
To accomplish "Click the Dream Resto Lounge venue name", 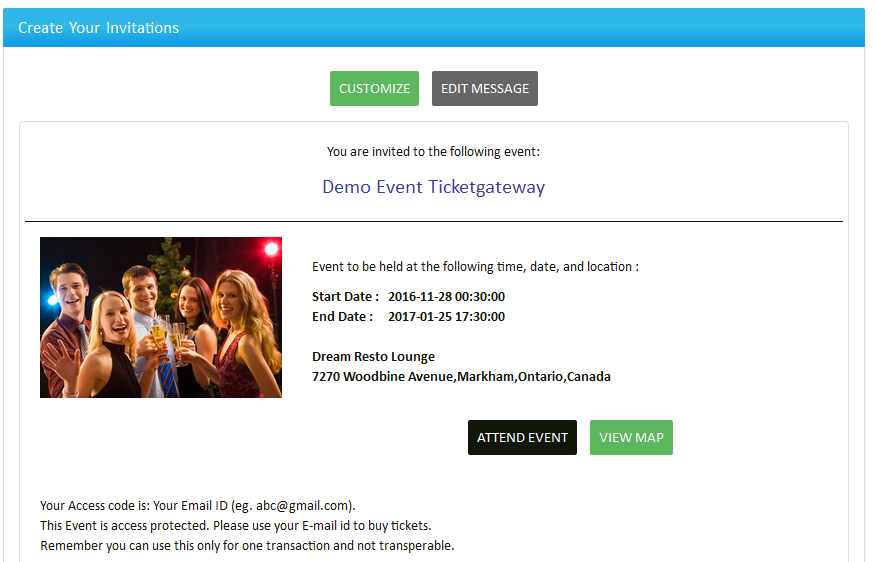I will (x=373, y=357).
